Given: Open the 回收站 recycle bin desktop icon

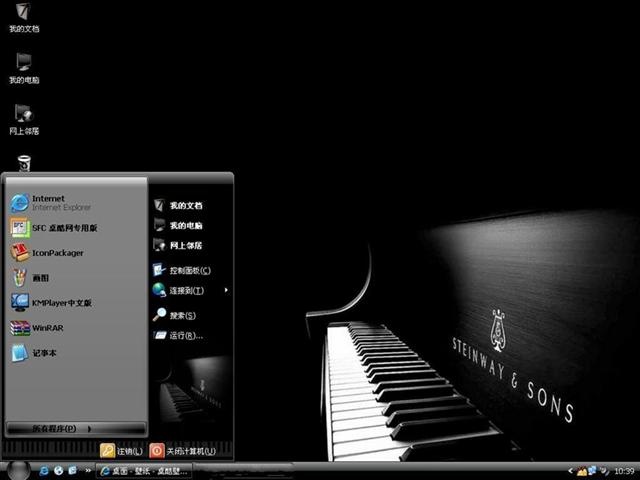Looking at the screenshot, I should pyautogui.click(x=24, y=163).
